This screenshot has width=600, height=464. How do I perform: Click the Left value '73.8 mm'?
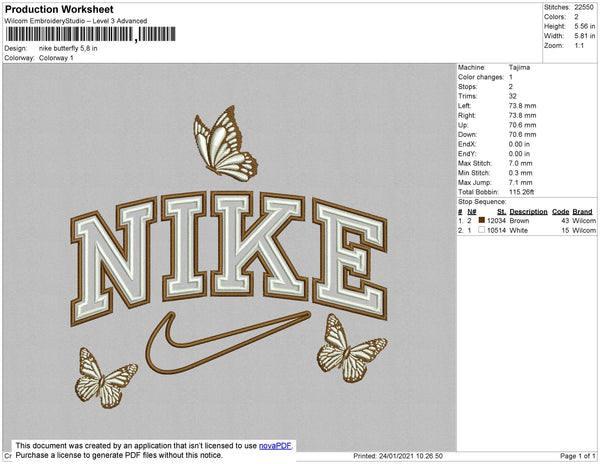522,106
